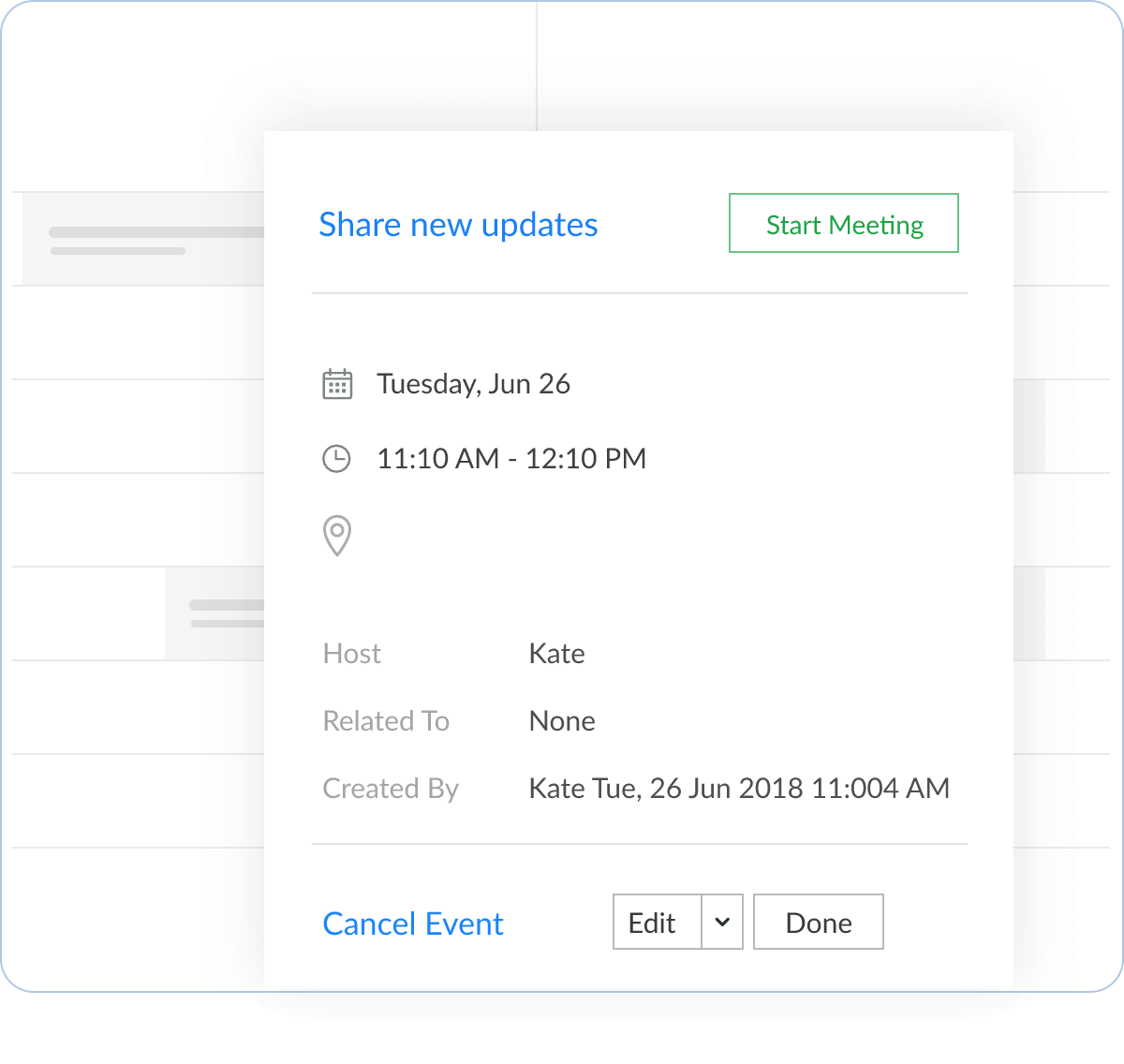The image size is (1124, 1064).
Task: Select the Related To value None
Action: click(562, 721)
